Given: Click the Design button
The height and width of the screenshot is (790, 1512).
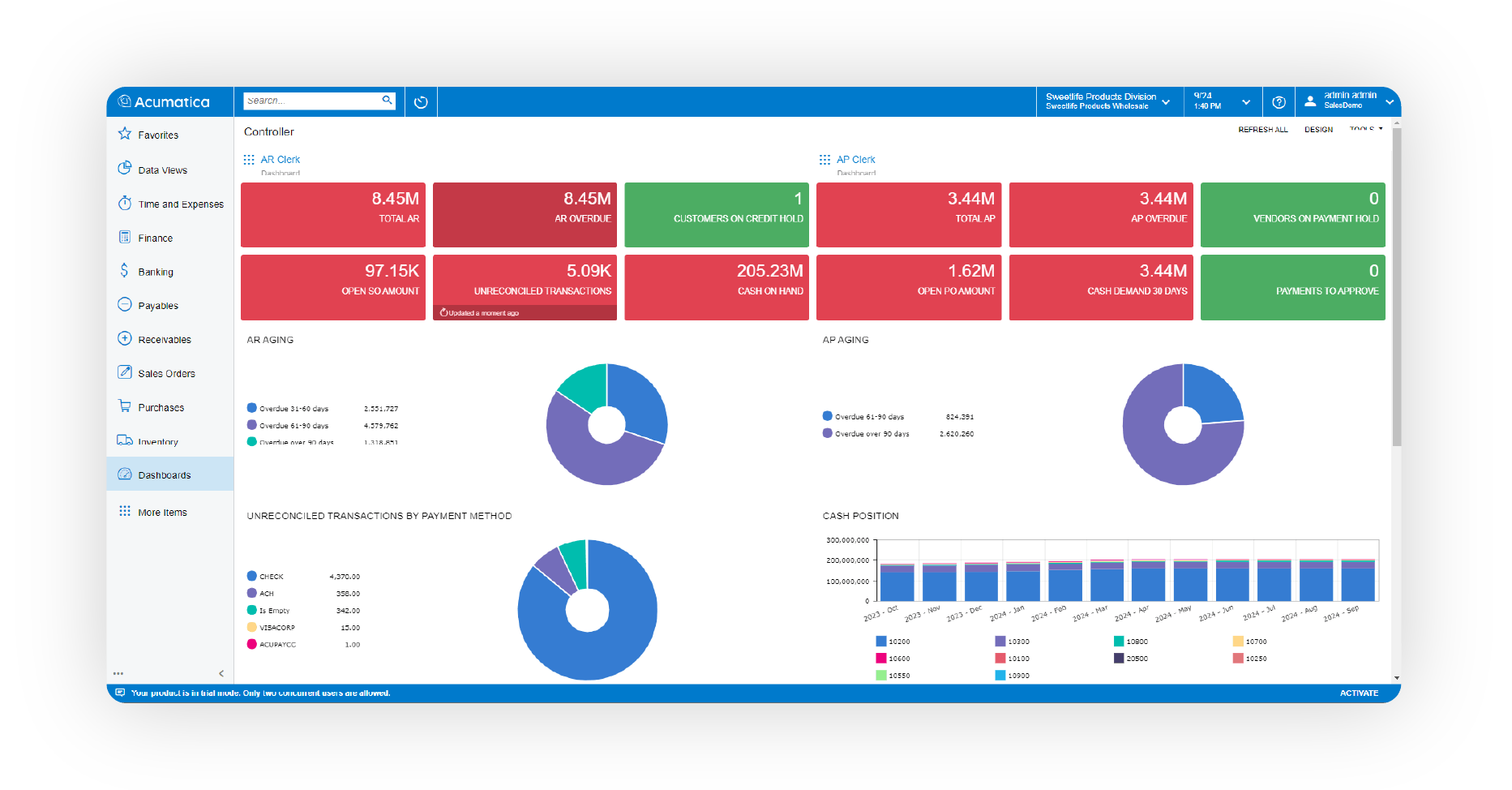Looking at the screenshot, I should pyautogui.click(x=1318, y=130).
